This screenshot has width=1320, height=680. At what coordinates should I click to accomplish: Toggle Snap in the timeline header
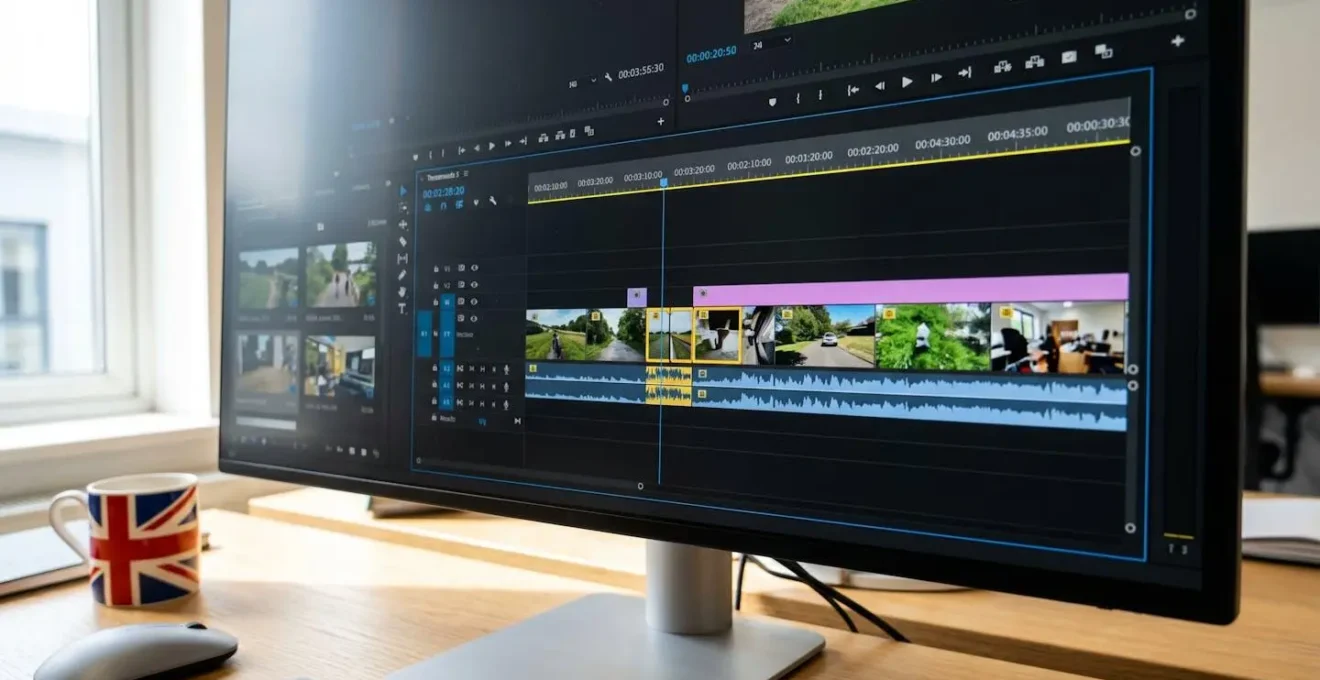point(443,206)
